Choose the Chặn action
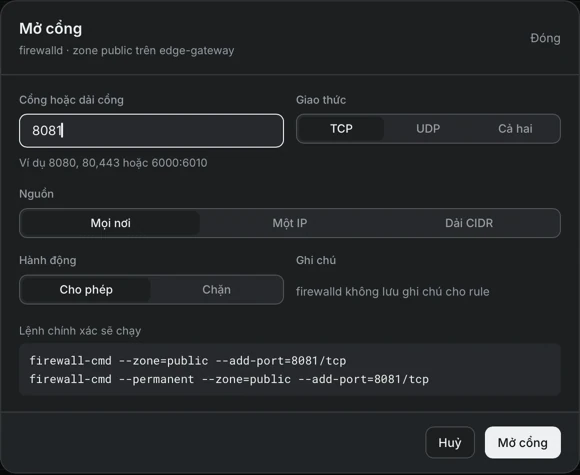The width and height of the screenshot is (580, 475). 216,290
